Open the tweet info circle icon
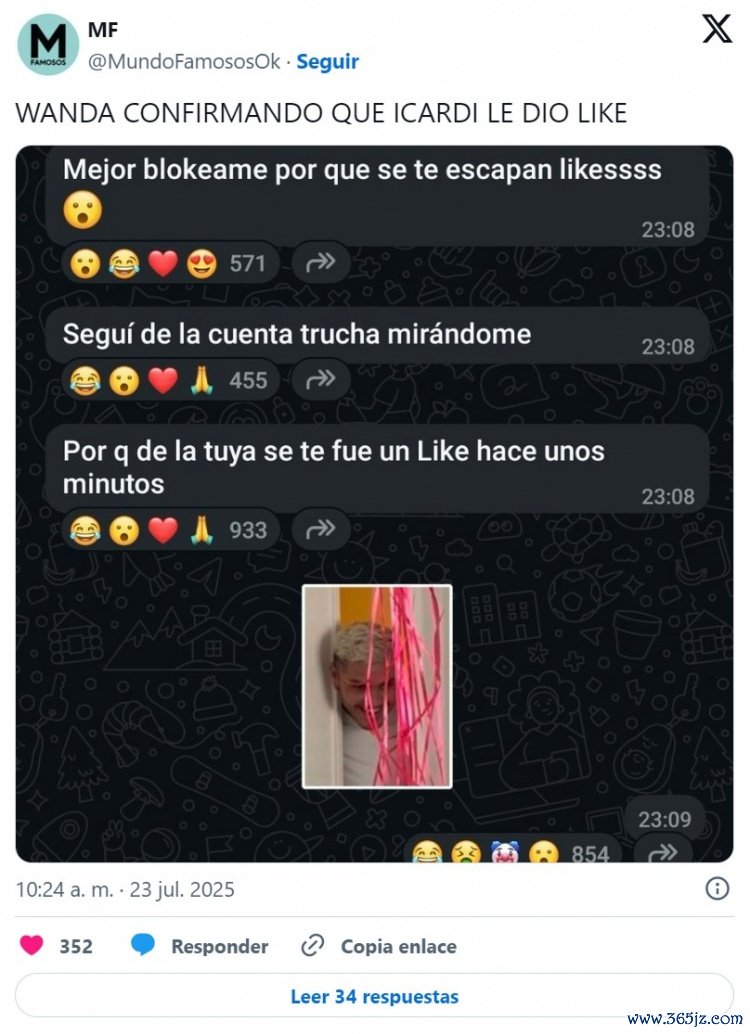The image size is (750, 1034). coord(717,888)
